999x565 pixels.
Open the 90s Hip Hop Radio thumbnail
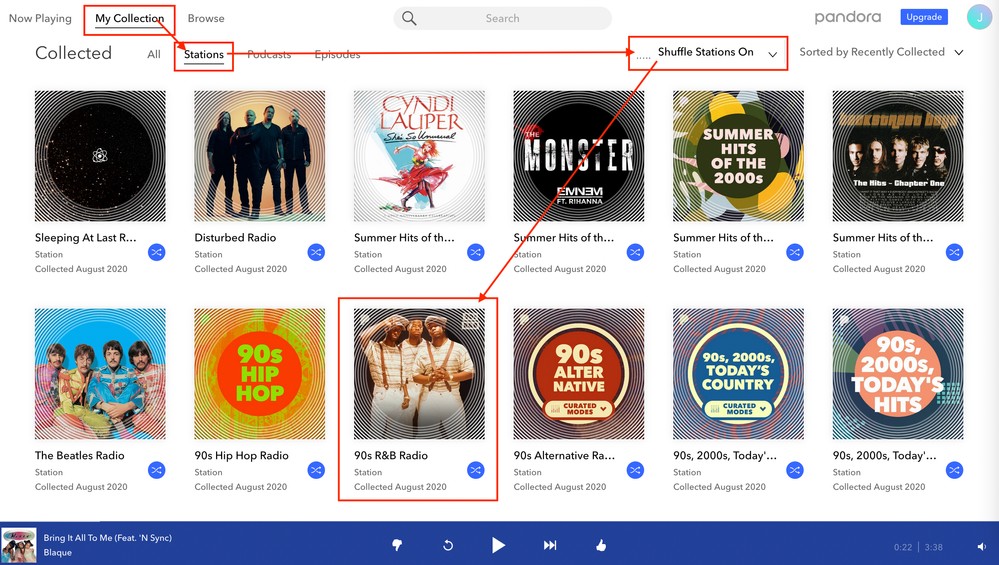259,374
